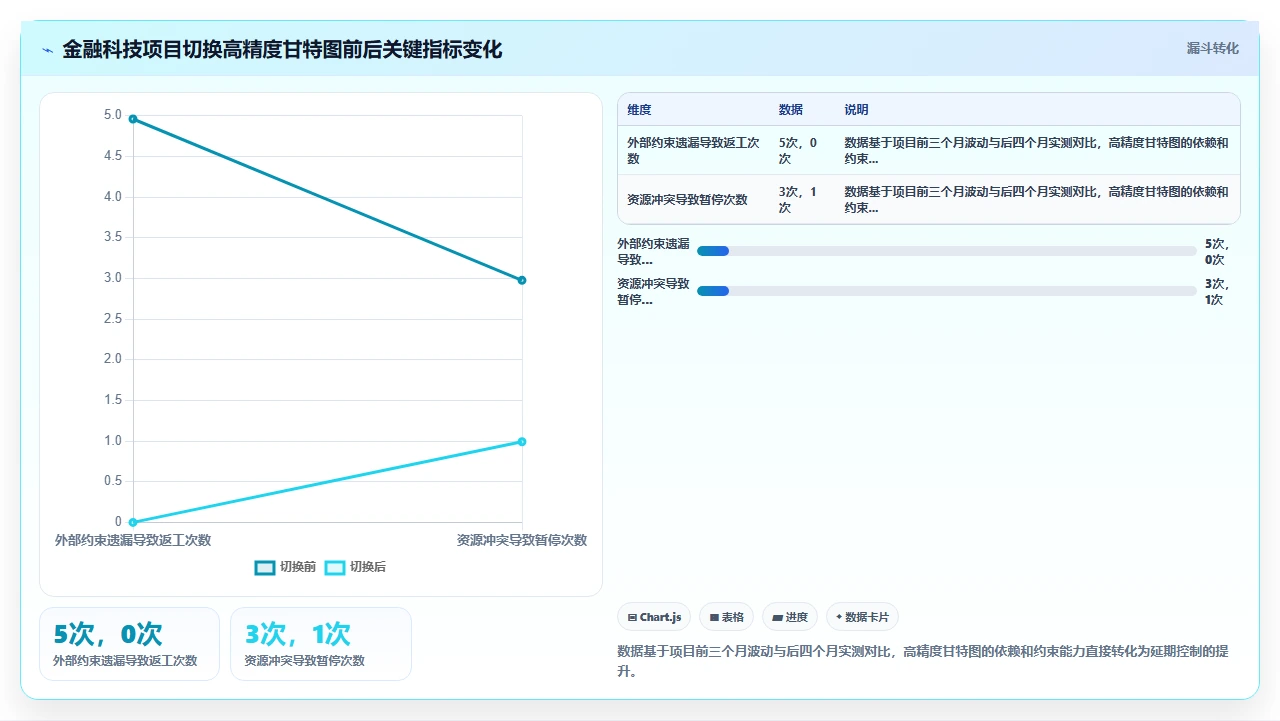This screenshot has height=721, width=1280.
Task: Click the 资源冲突导致暂停 progress bar
Action: click(946, 291)
